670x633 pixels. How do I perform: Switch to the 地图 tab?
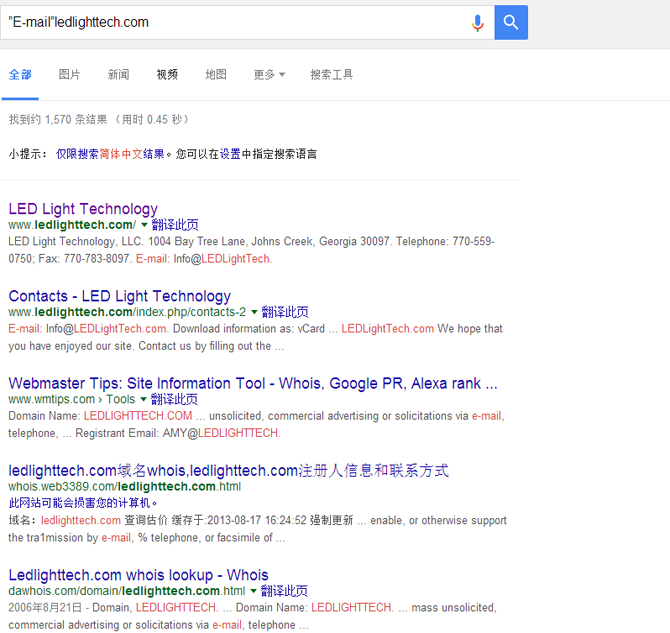(x=216, y=75)
